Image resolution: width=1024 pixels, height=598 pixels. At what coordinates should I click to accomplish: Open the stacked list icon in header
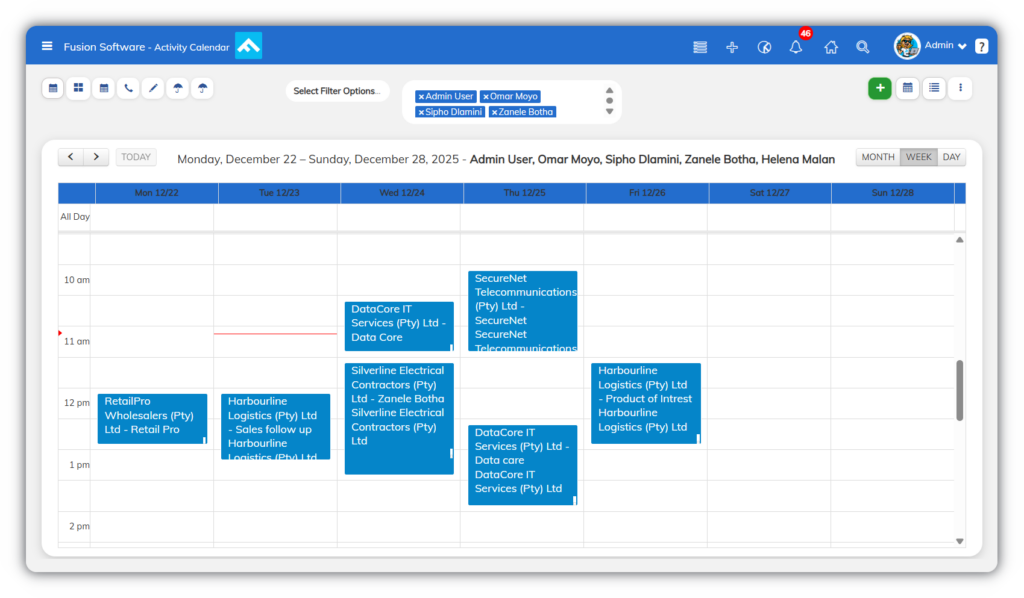[700, 47]
